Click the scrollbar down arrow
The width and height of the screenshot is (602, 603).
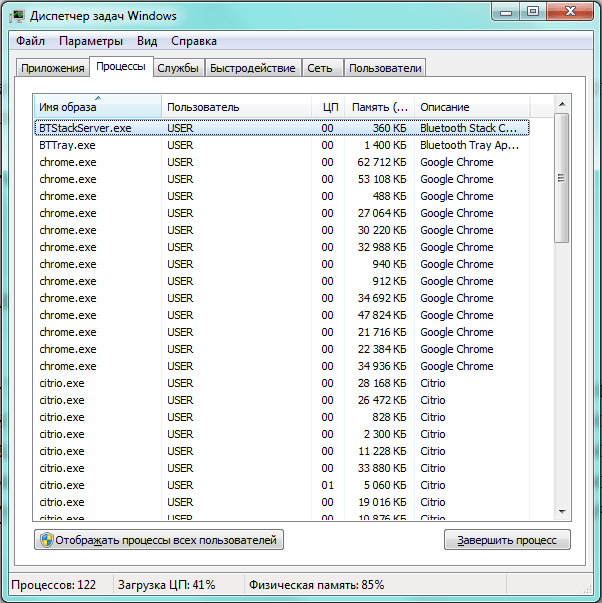click(562, 512)
